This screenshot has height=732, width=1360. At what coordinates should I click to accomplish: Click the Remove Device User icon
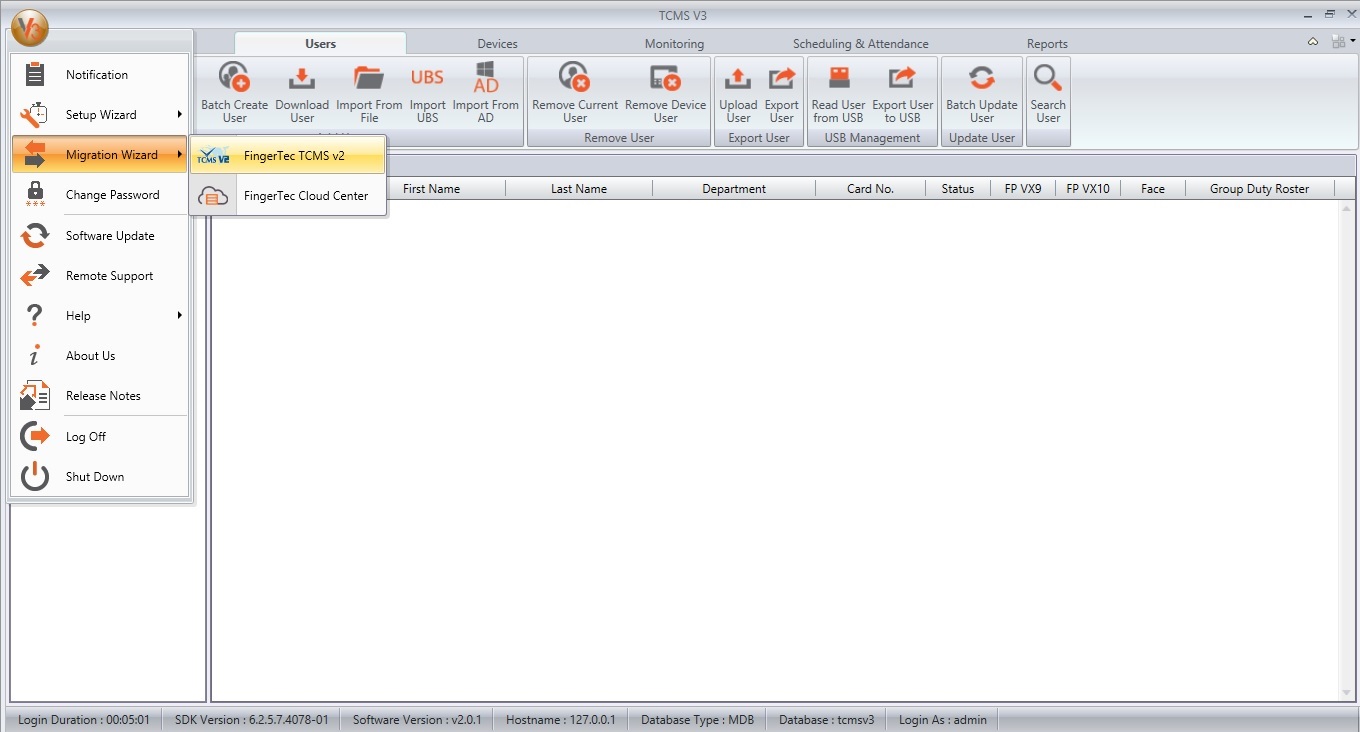(665, 78)
